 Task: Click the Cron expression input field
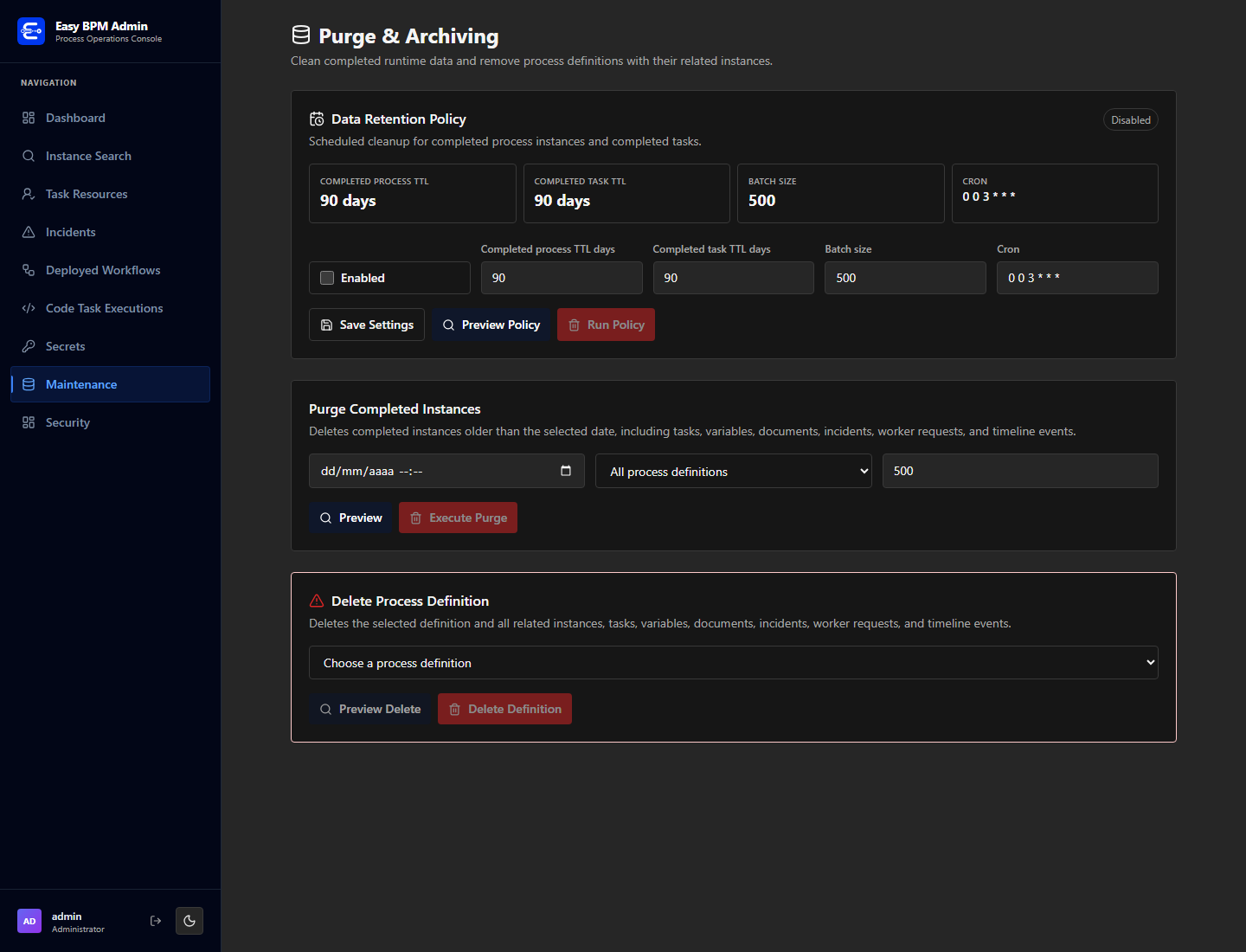1077,278
